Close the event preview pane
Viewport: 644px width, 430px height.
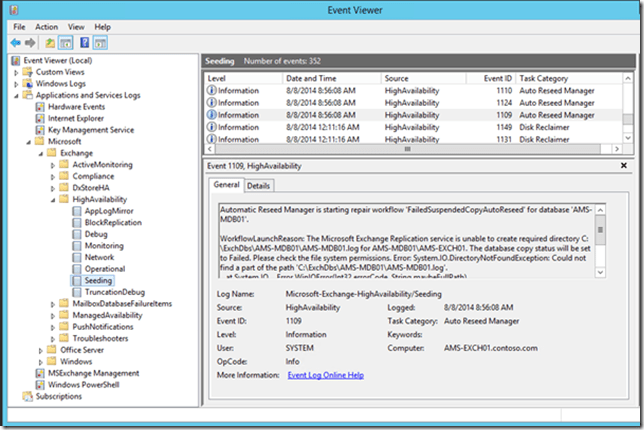click(x=623, y=164)
